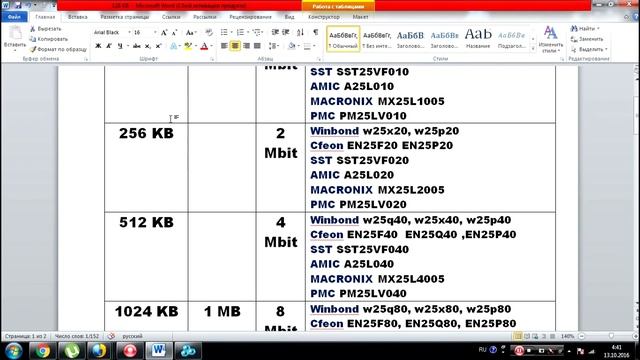Apply the Название style

(x=478, y=39)
